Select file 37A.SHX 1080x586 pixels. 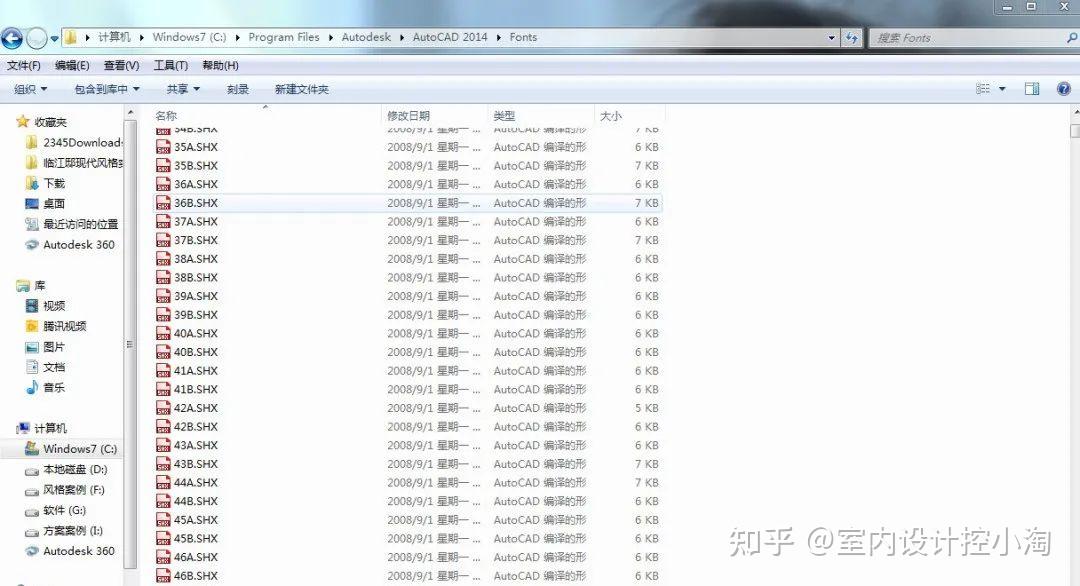(196, 221)
